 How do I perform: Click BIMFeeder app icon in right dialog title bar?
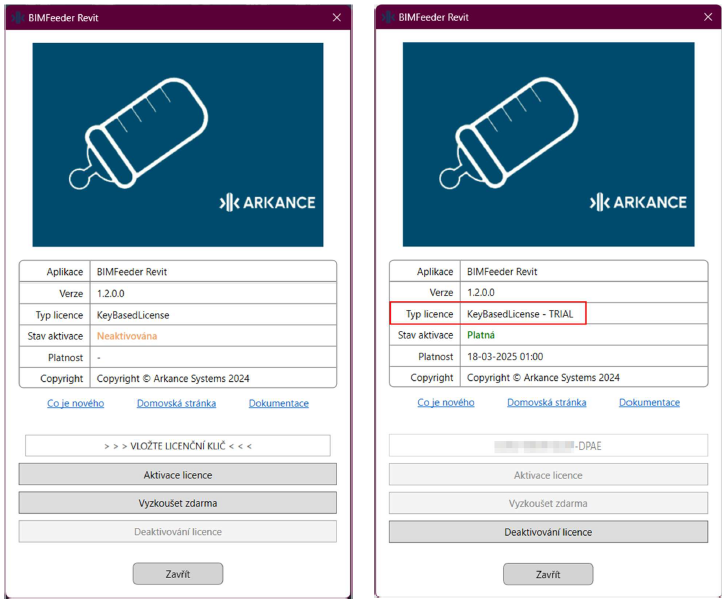[387, 17]
